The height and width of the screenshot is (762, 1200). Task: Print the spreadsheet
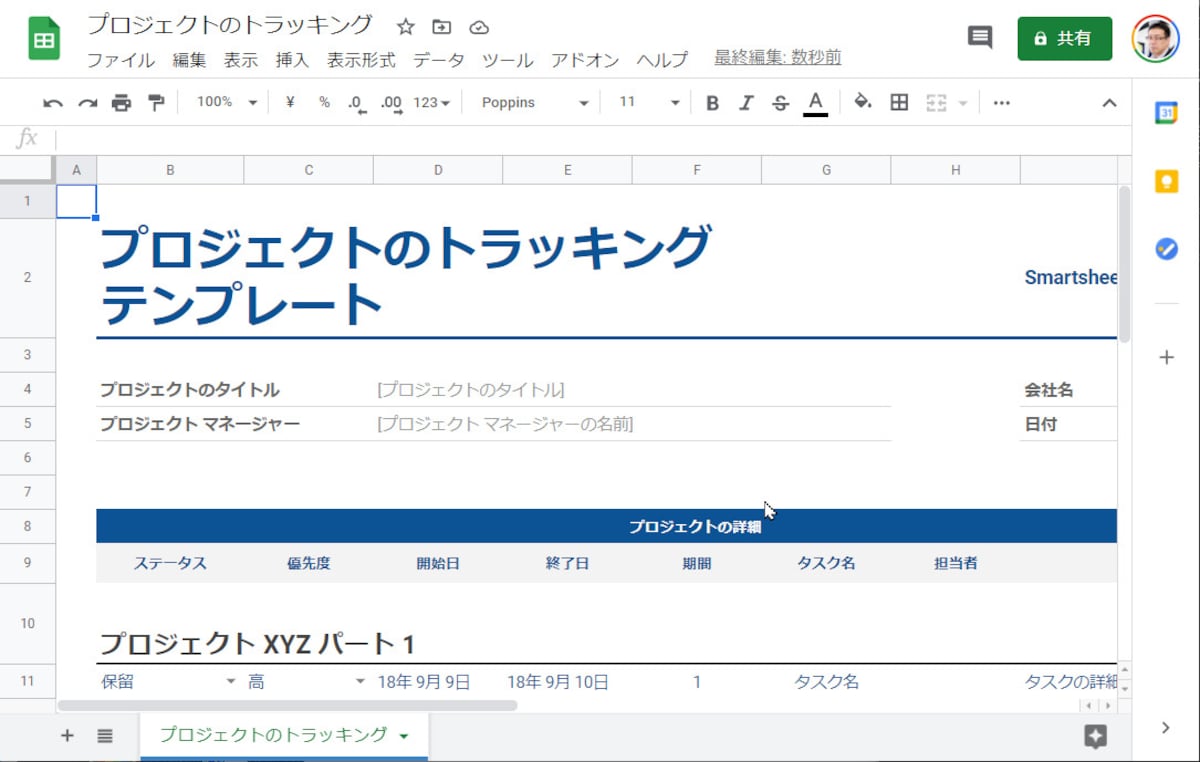[x=121, y=102]
